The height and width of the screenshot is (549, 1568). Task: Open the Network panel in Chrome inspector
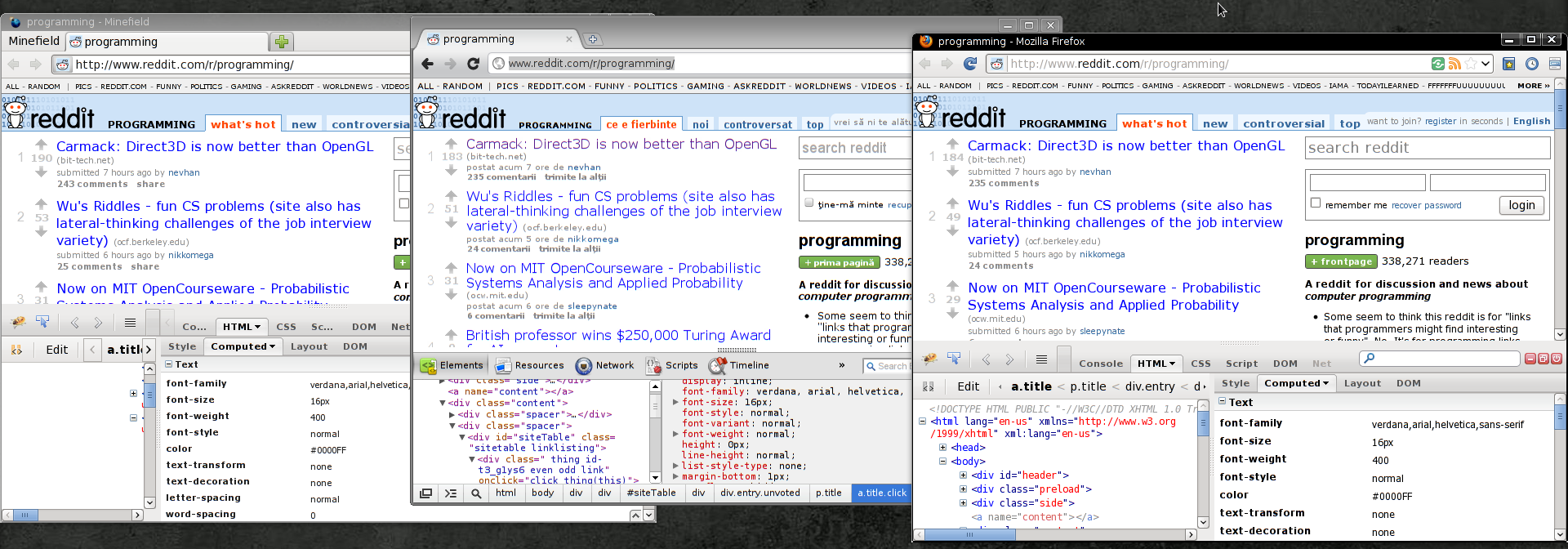605,365
